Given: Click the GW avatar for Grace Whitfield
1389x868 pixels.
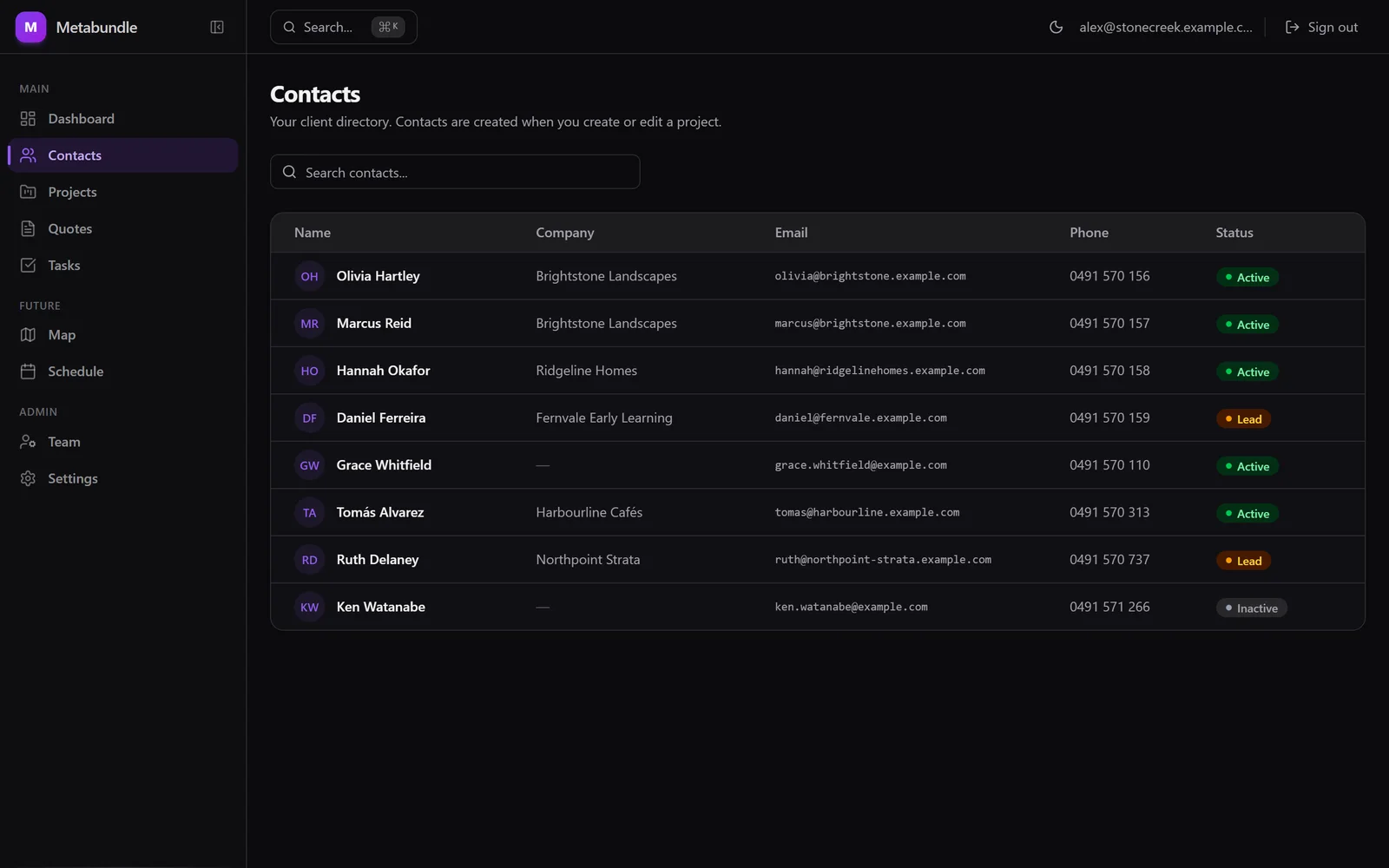Looking at the screenshot, I should tap(309, 465).
